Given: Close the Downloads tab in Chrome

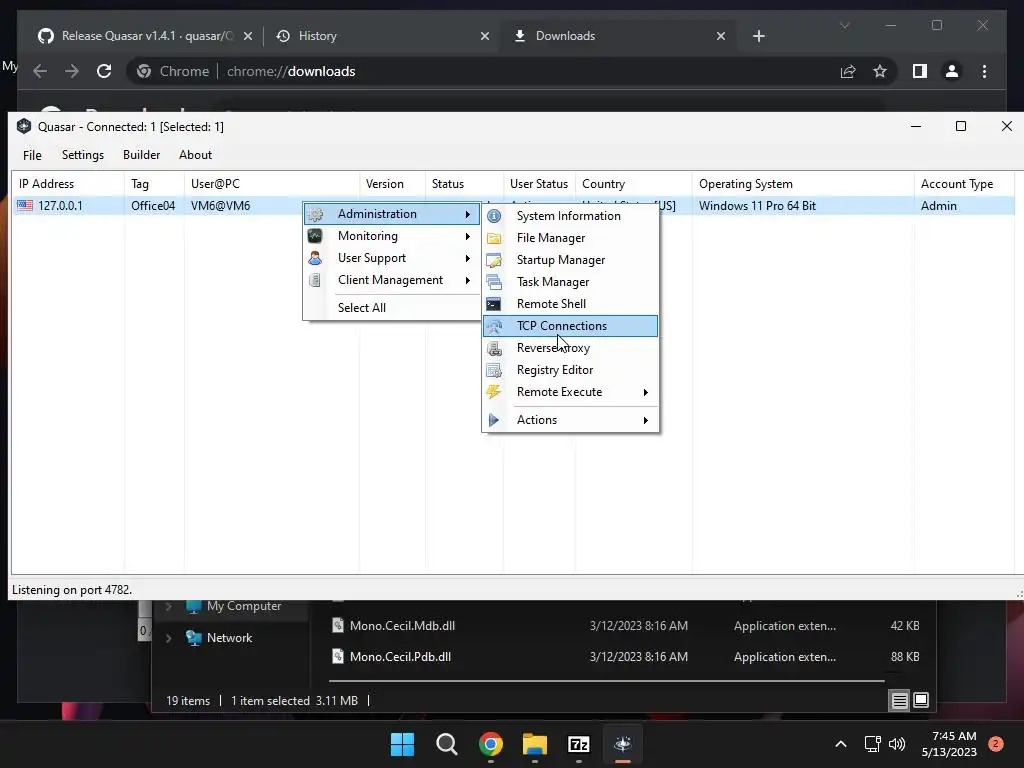Looking at the screenshot, I should (721, 36).
